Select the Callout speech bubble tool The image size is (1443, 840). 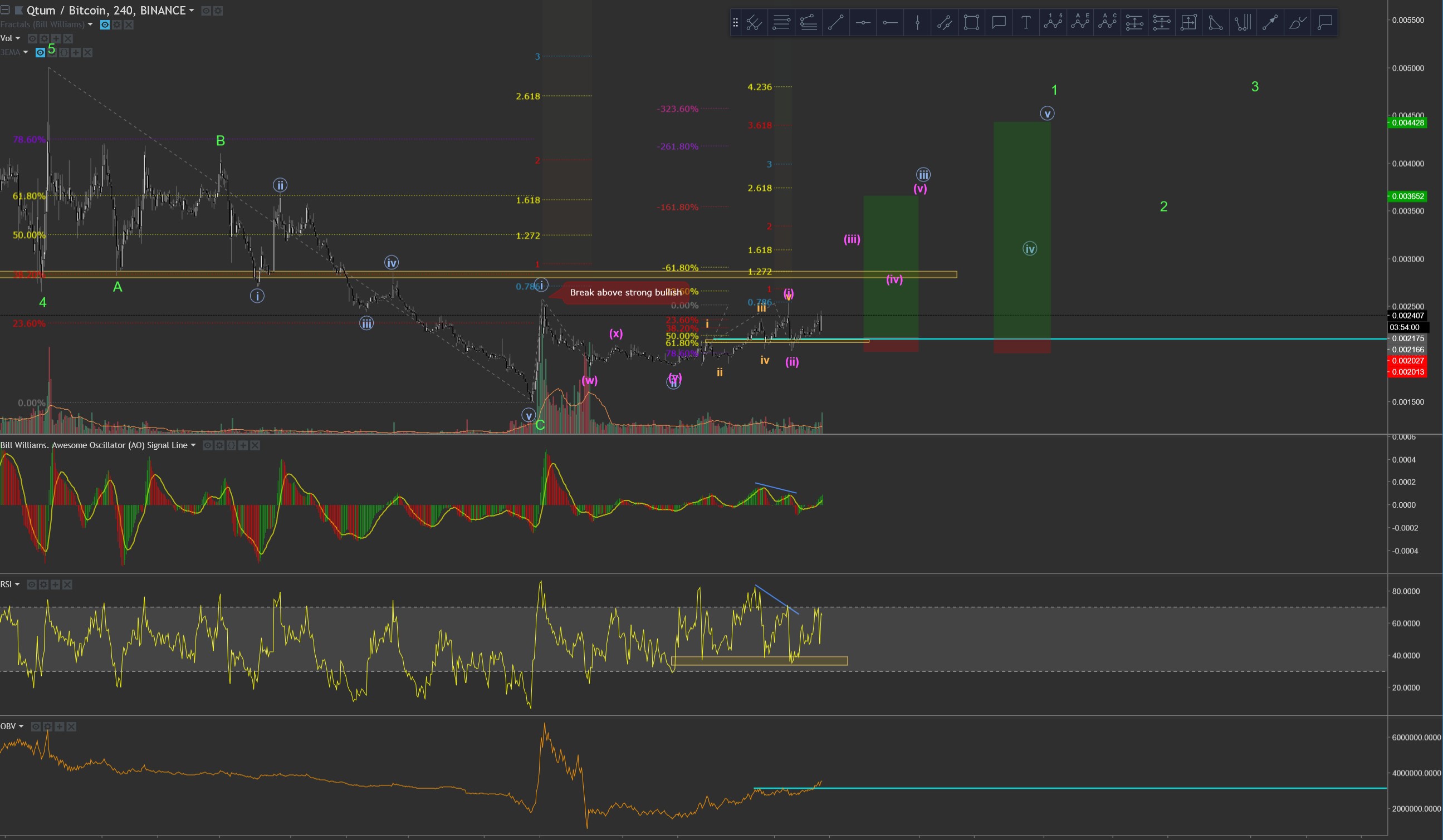click(x=999, y=23)
